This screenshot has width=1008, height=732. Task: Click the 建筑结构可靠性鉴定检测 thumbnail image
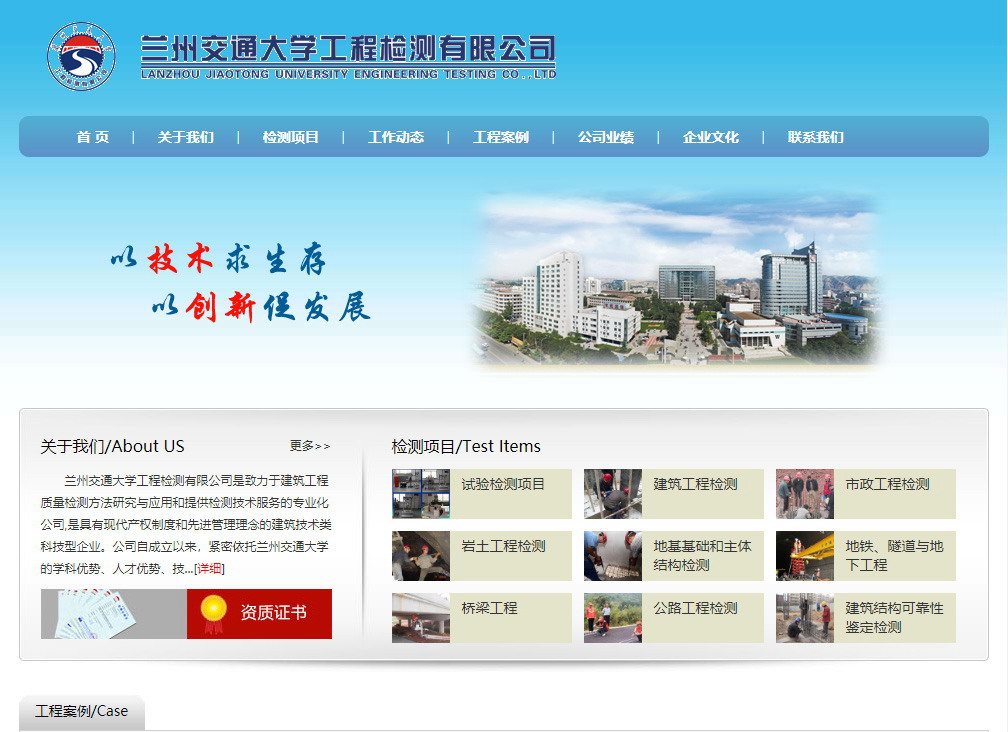click(x=805, y=618)
